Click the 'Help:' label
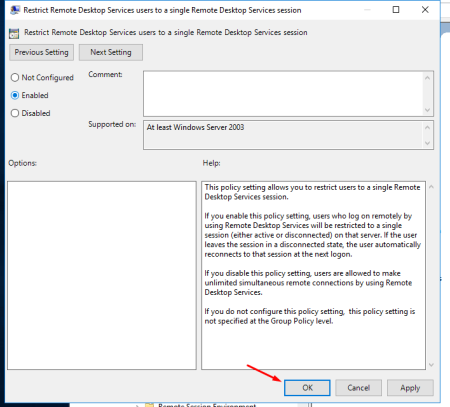The width and height of the screenshot is (450, 407). (211, 163)
